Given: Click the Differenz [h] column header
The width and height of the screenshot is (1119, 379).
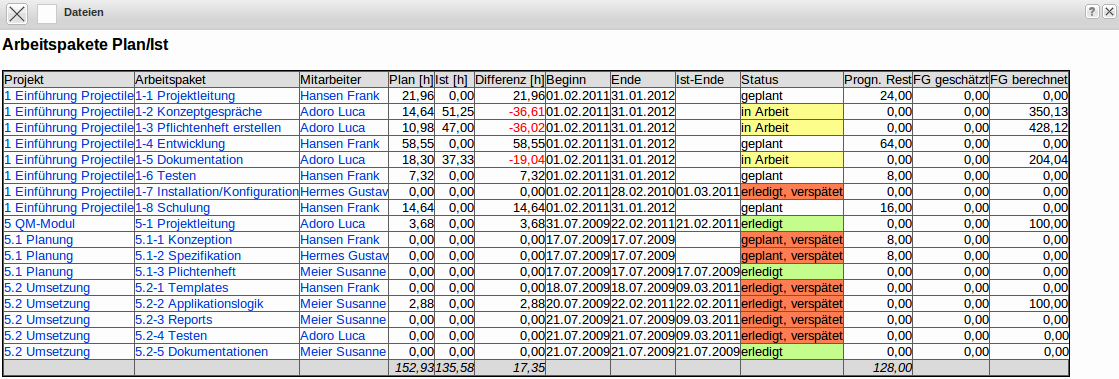Looking at the screenshot, I should click(510, 80).
